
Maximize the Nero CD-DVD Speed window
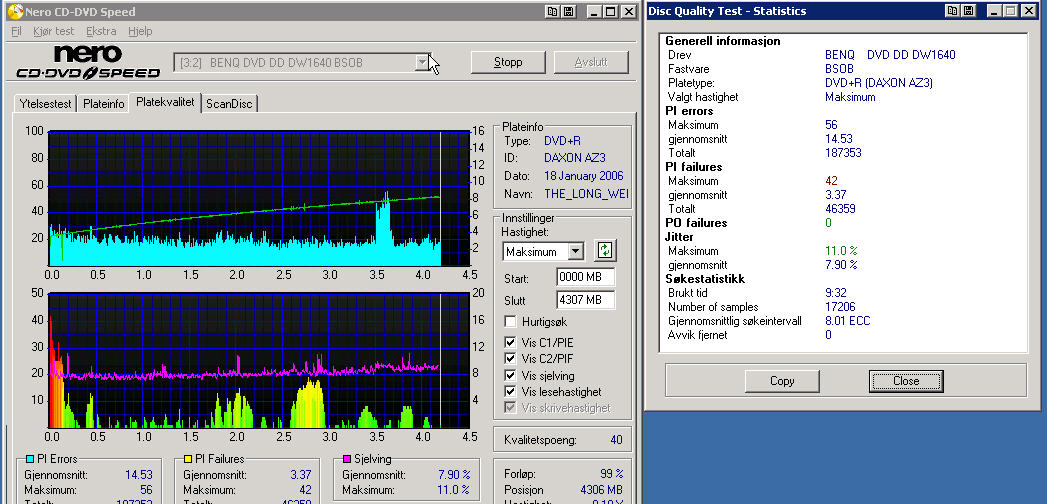tap(612, 11)
